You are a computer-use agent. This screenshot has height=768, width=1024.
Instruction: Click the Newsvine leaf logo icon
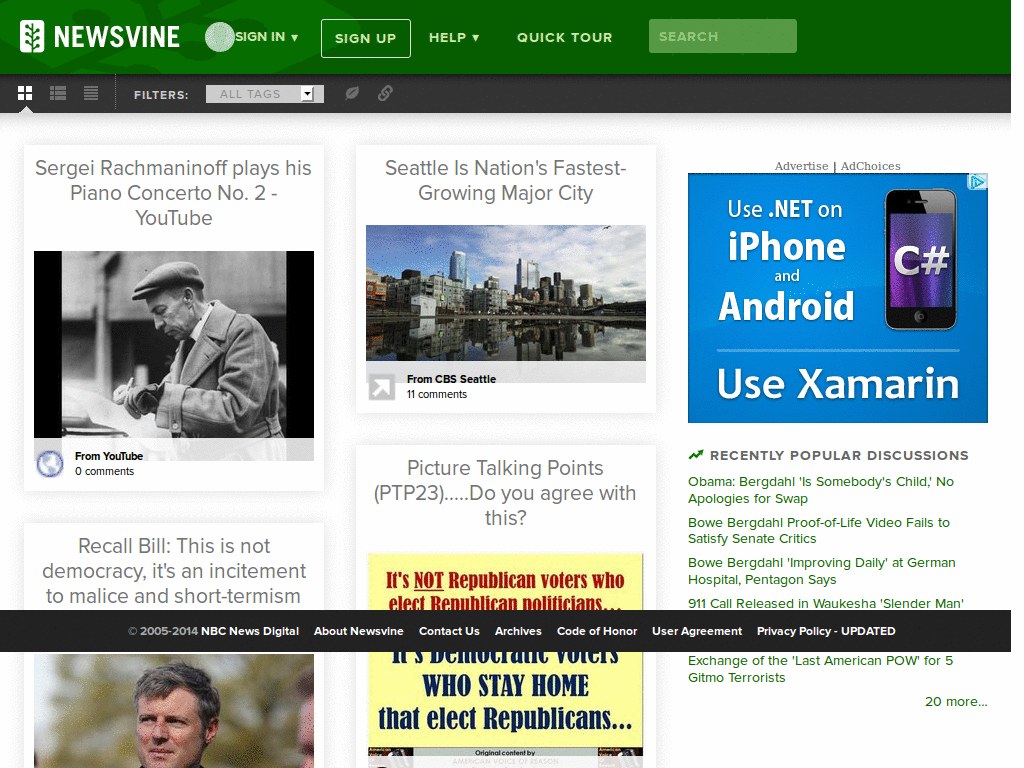(x=32, y=36)
